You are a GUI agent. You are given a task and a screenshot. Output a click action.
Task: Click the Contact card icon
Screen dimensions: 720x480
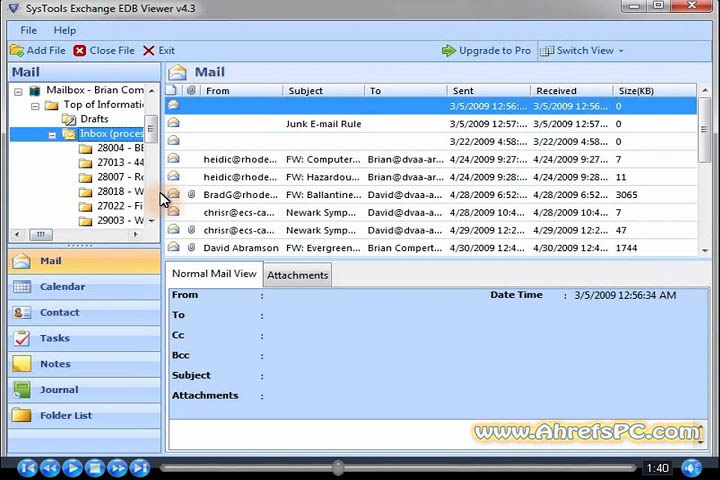coord(22,313)
